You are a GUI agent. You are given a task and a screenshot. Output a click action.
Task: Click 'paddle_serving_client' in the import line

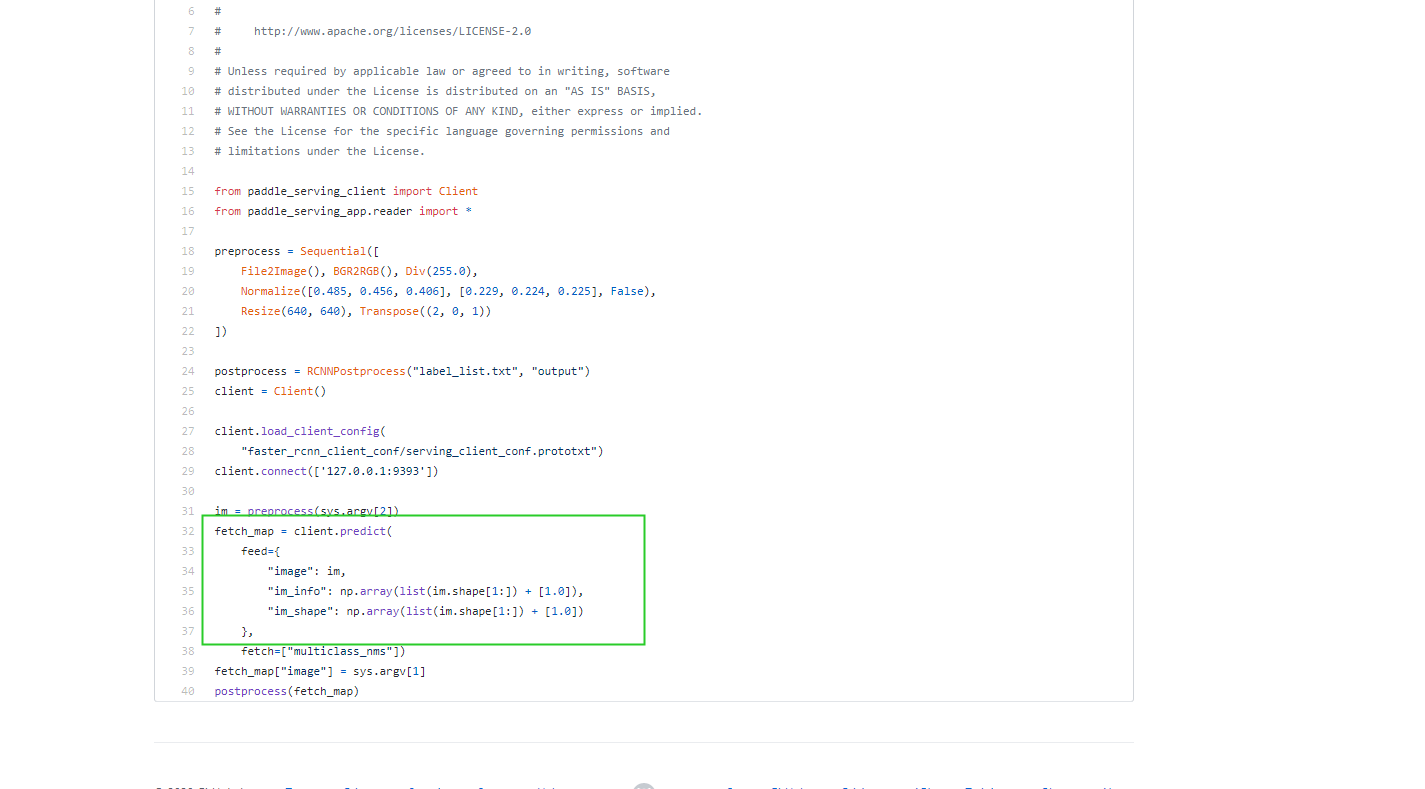[317, 191]
